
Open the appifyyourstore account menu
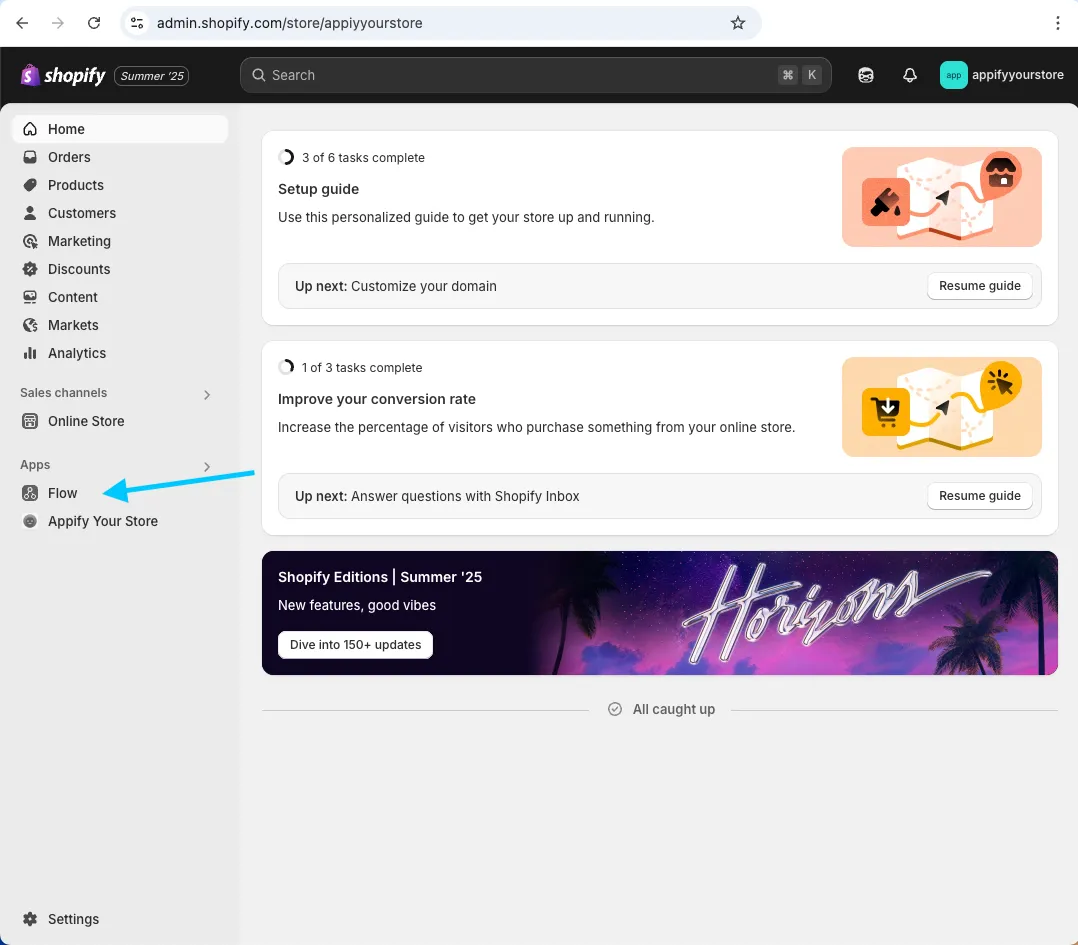point(1002,75)
